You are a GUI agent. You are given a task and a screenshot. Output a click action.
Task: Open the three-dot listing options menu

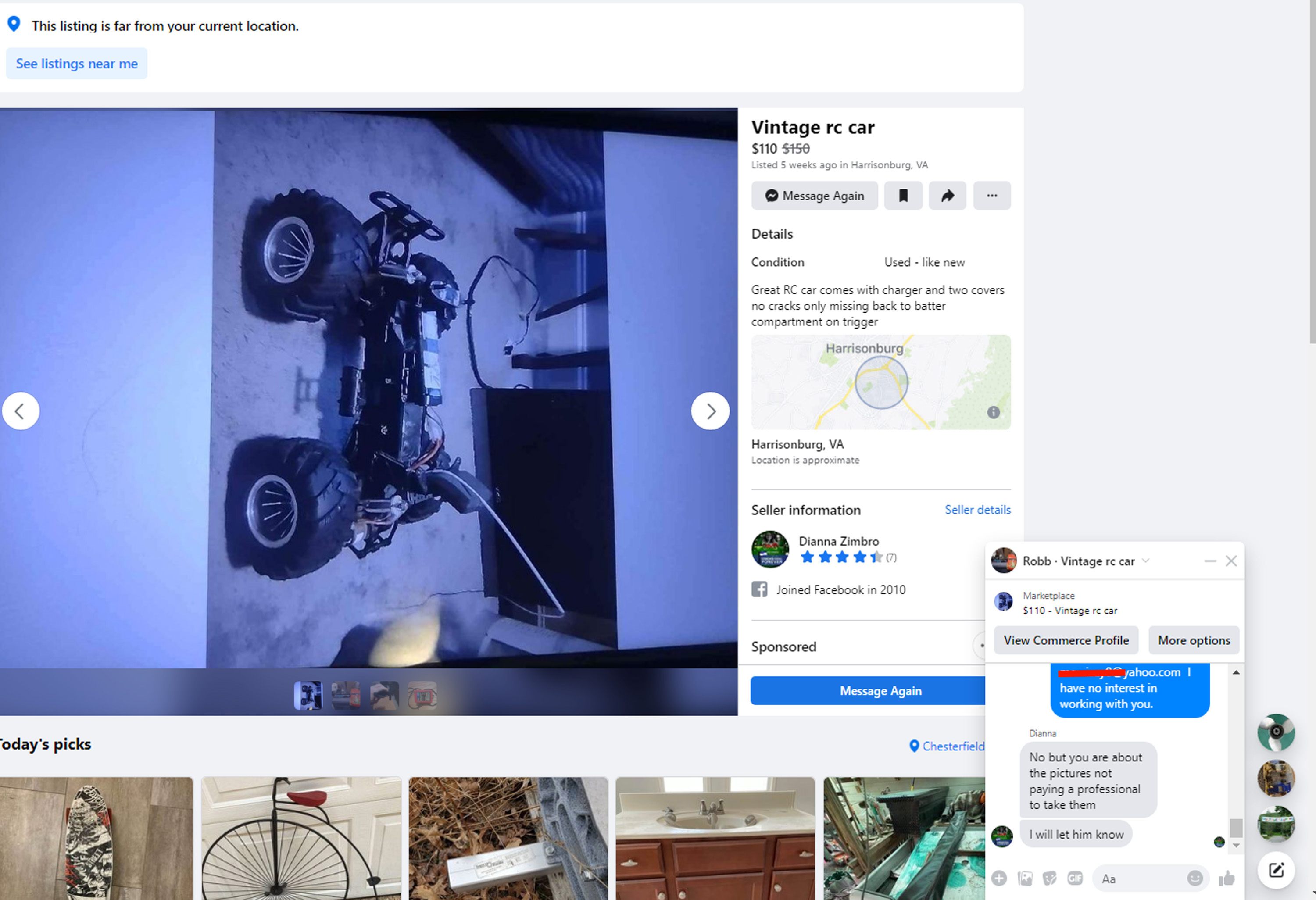991,196
